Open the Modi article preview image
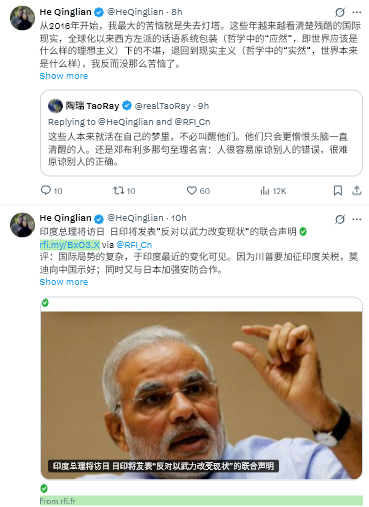The height and width of the screenshot is (507, 369). (x=201, y=395)
